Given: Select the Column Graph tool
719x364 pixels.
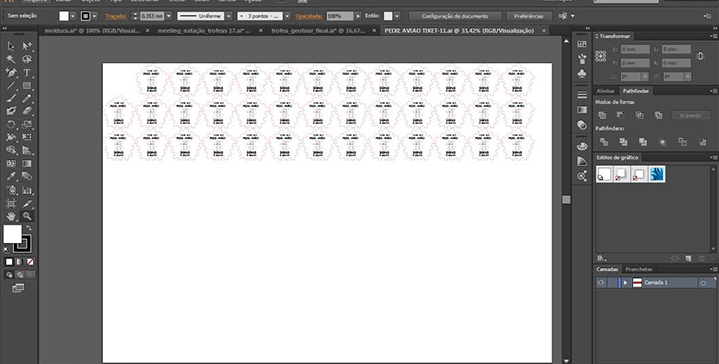Looking at the screenshot, I should [x=27, y=190].
